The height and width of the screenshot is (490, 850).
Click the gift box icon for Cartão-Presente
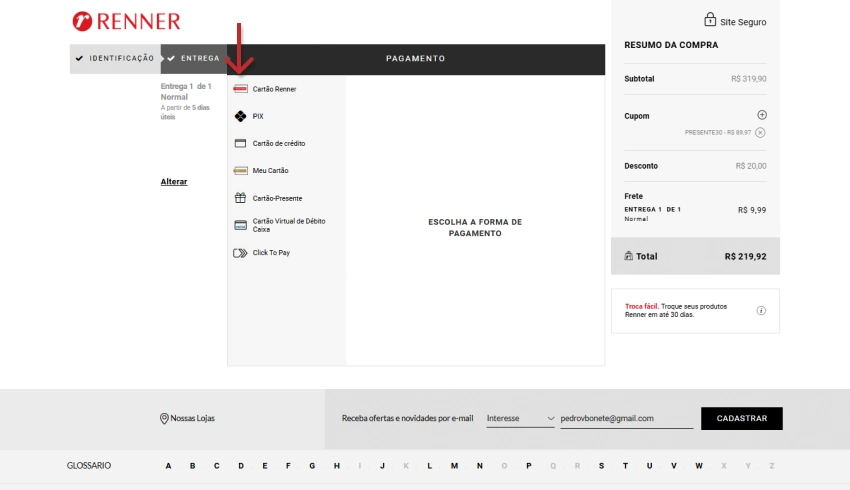pyautogui.click(x=240, y=198)
